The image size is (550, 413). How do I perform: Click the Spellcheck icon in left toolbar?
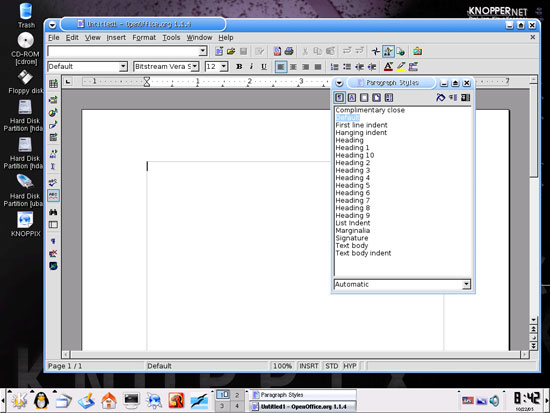click(x=53, y=182)
